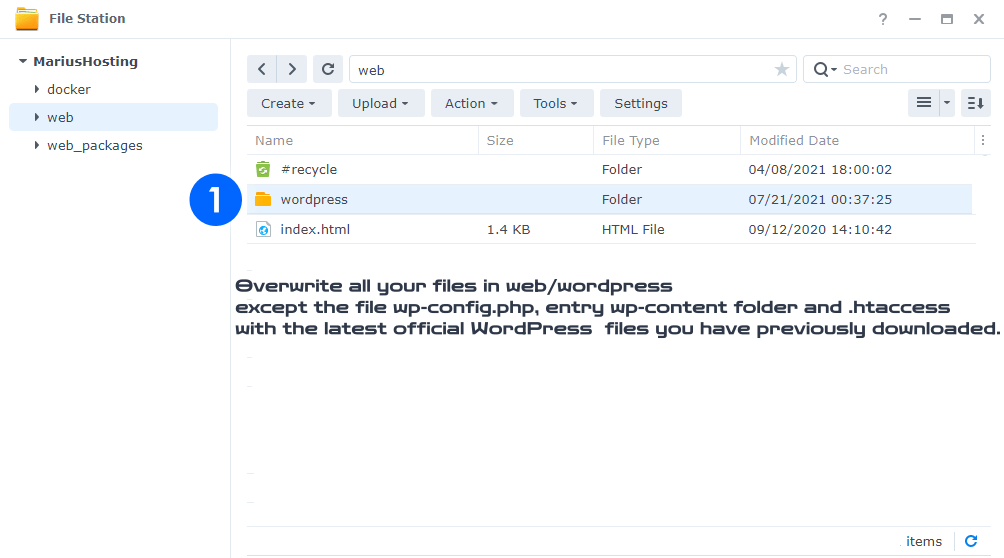Select the MariusHosting root label

coord(85,62)
